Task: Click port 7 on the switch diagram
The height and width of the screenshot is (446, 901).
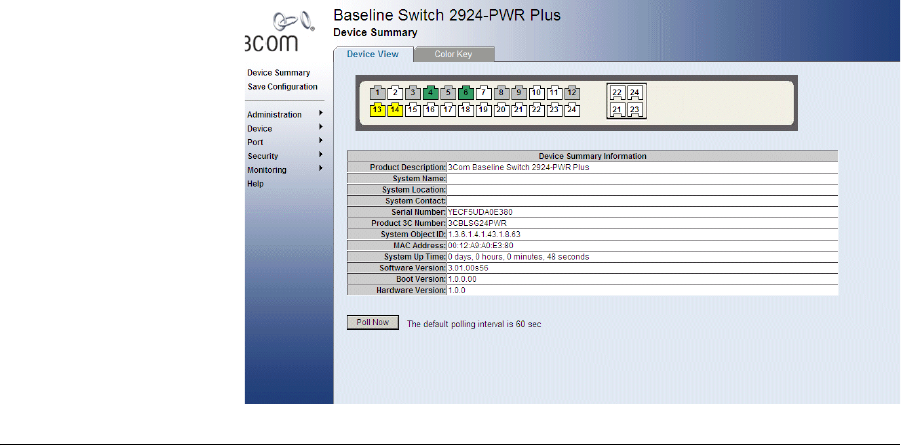Action: [483, 92]
